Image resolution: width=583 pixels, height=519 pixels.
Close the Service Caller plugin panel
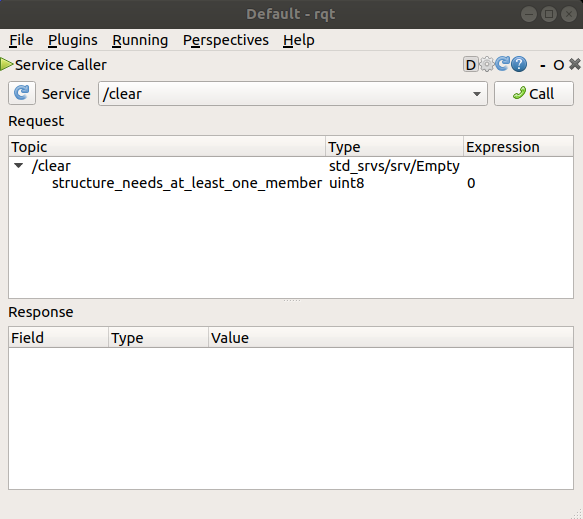coord(575,64)
